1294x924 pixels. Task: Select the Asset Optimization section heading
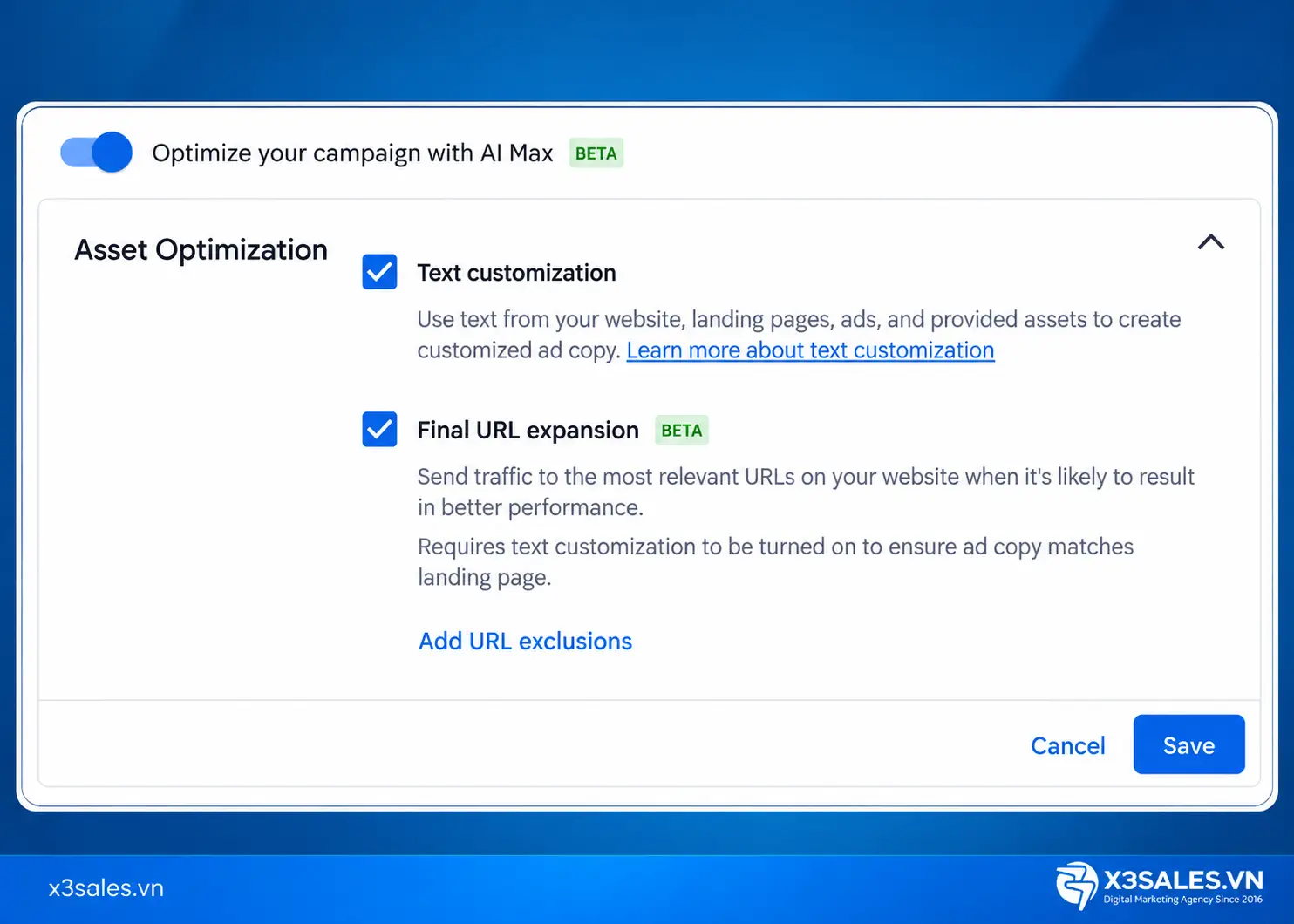[x=201, y=250]
